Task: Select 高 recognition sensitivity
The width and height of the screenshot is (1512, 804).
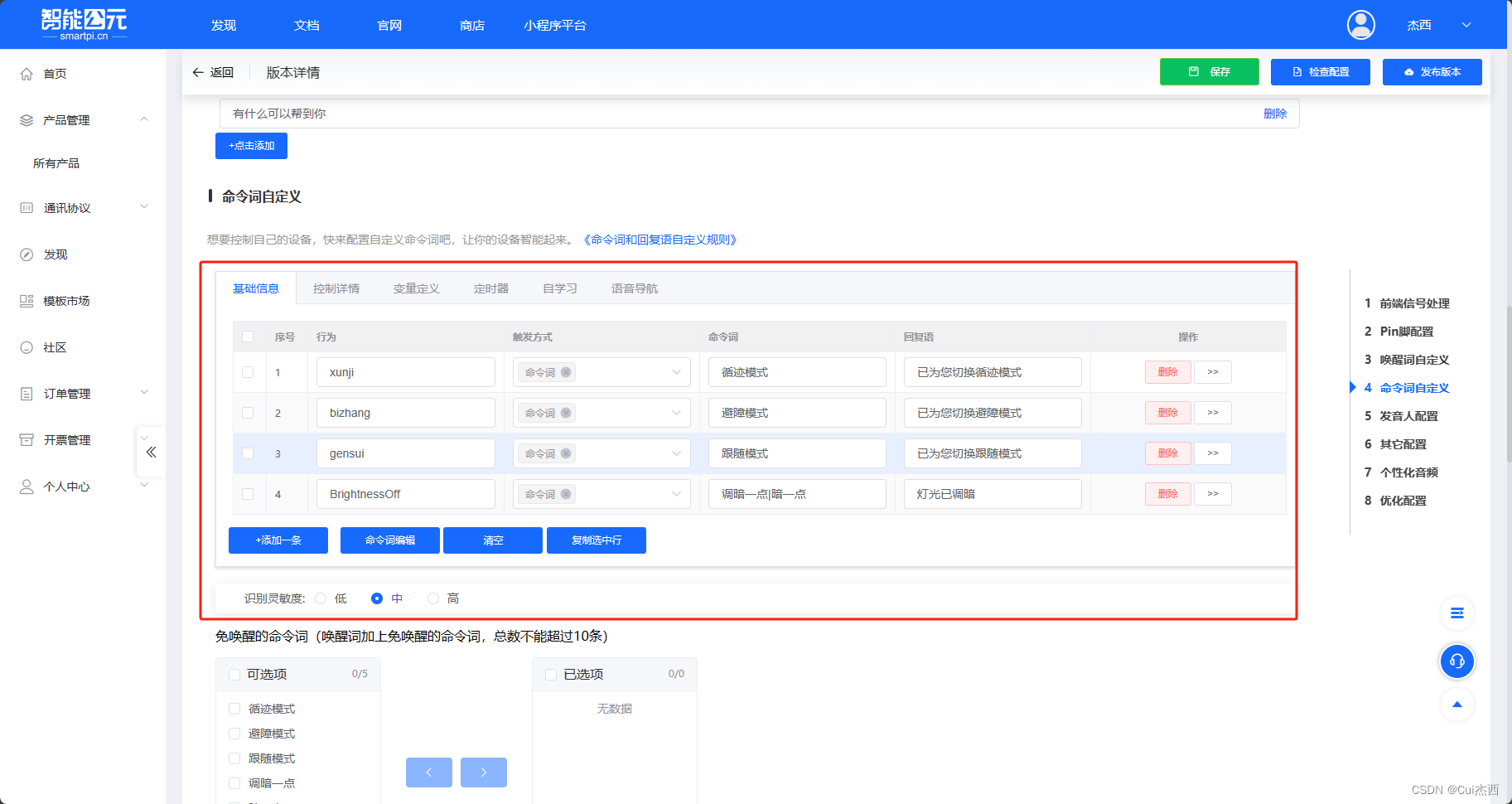Action: (x=433, y=598)
